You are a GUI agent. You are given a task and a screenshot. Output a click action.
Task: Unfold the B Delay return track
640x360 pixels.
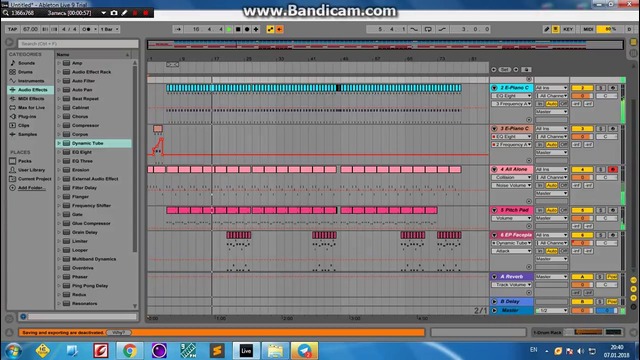(x=494, y=302)
